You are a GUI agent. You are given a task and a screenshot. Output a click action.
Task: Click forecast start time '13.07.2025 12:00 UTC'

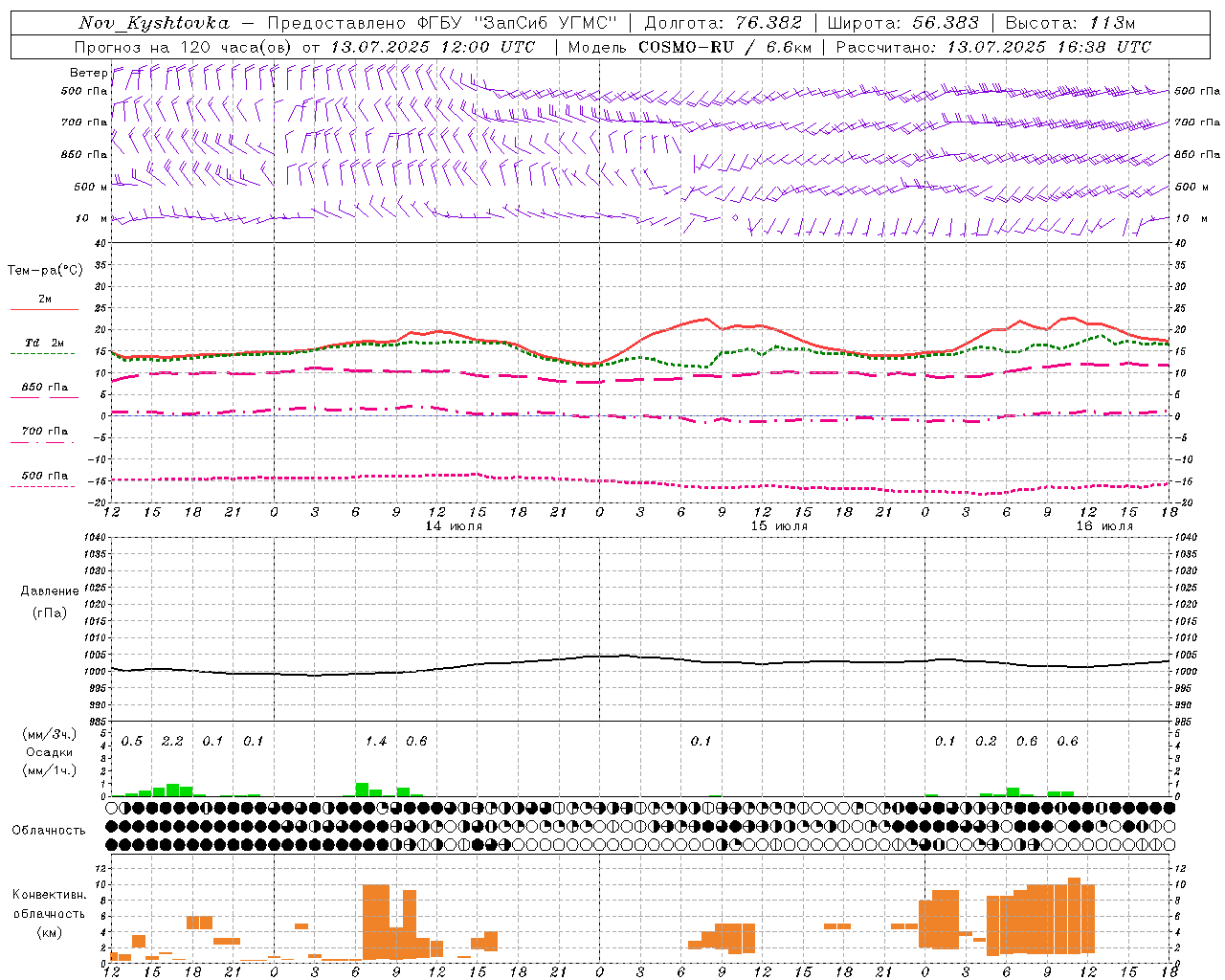click(x=433, y=47)
